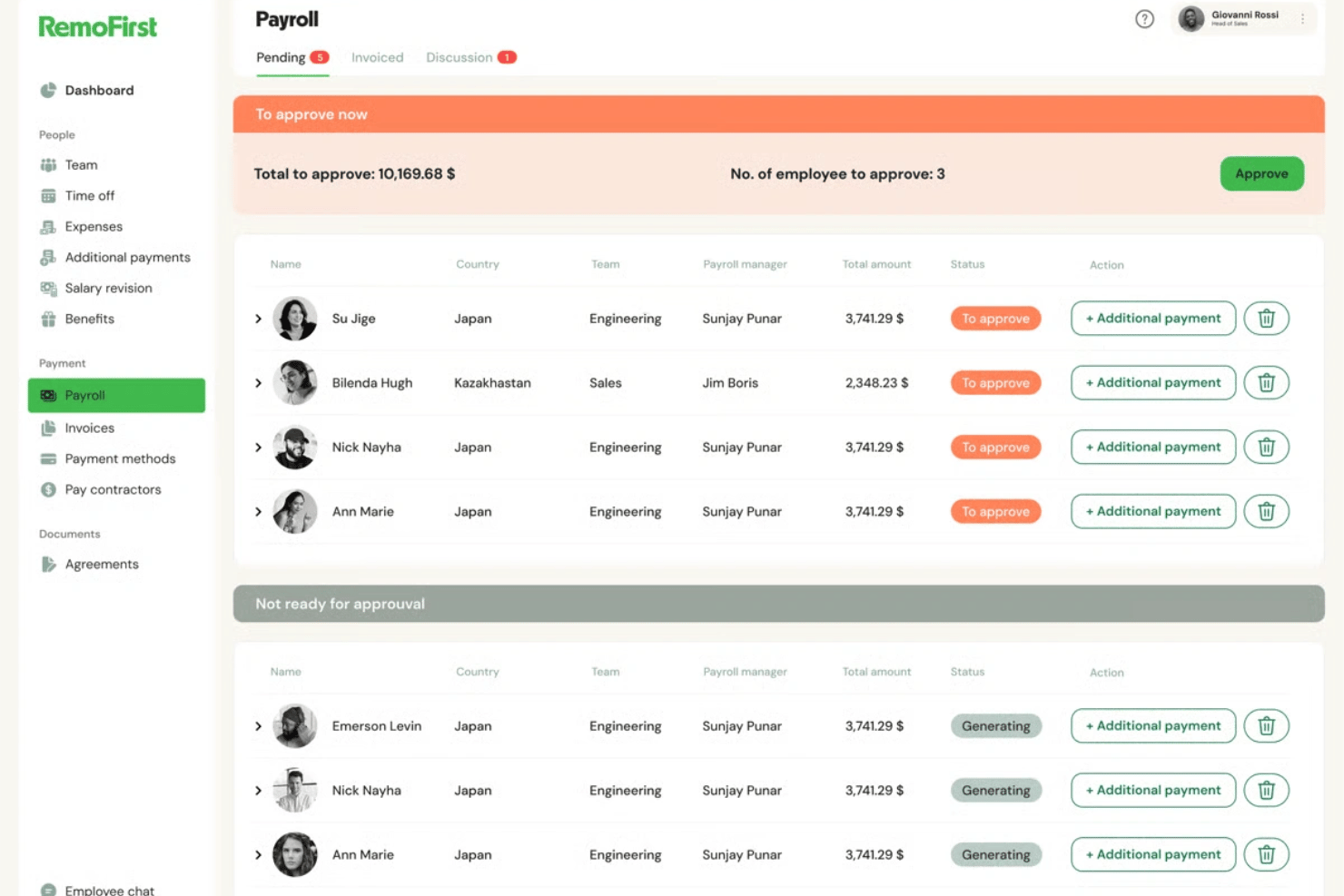Image resolution: width=1344 pixels, height=896 pixels.
Task: Open Salary revision in the sidebar
Action: (108, 289)
